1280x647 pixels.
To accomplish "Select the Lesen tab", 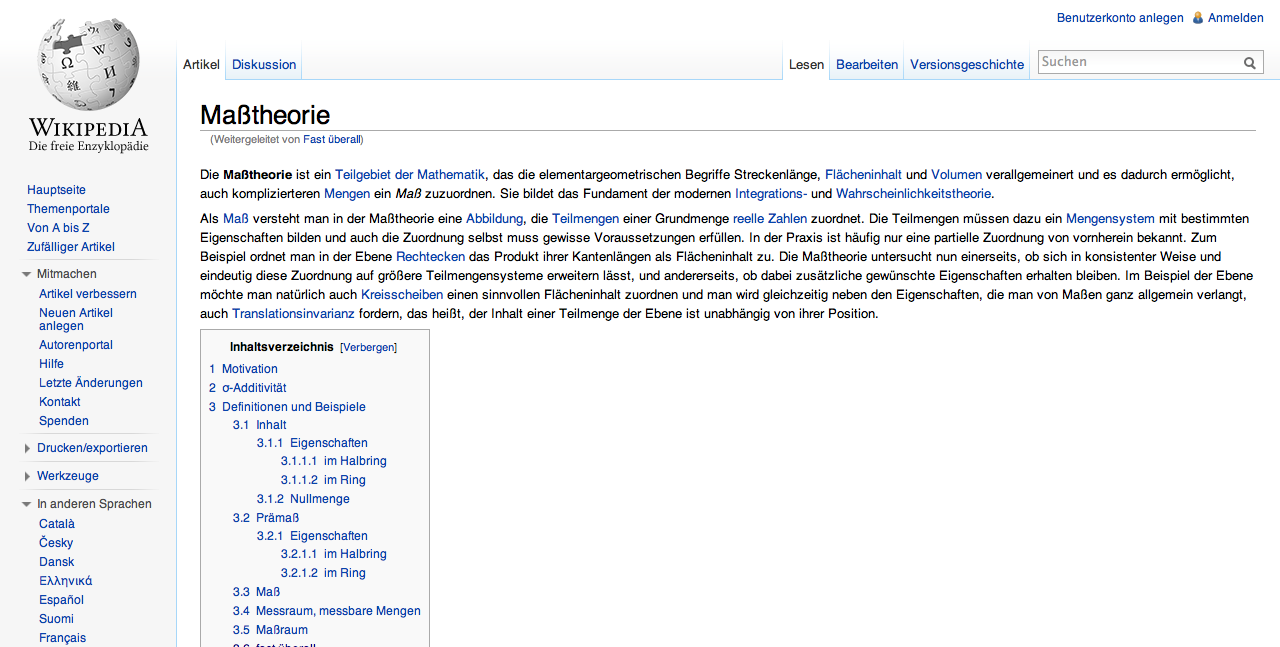I will coord(806,64).
